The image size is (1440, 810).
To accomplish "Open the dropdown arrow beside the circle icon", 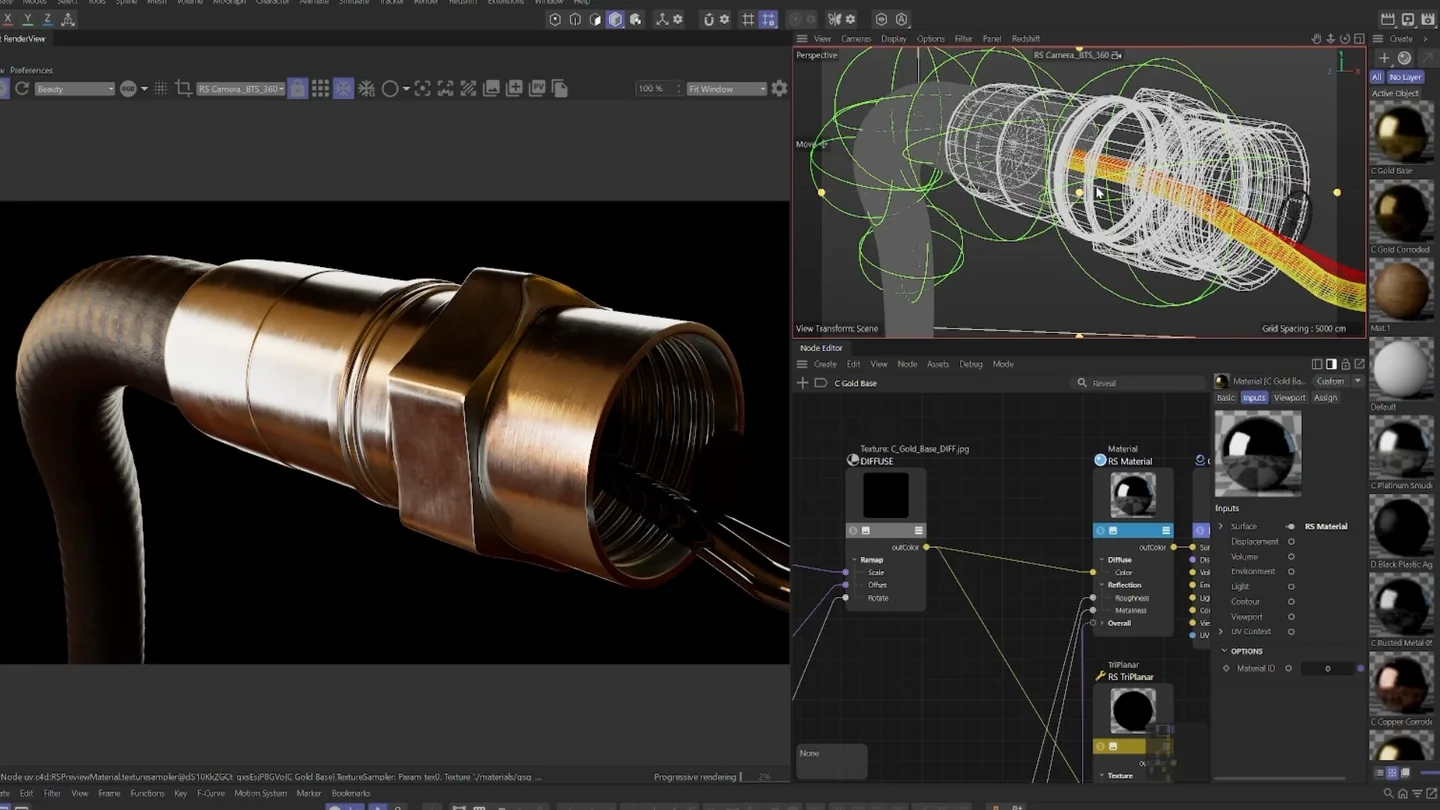I will (406, 89).
